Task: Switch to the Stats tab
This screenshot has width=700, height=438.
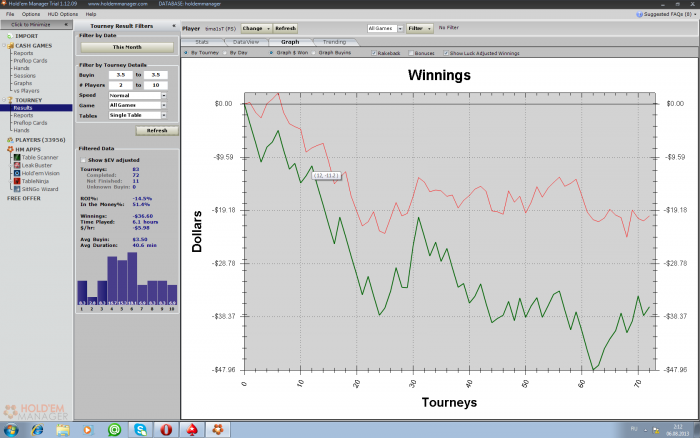Action: (202, 42)
